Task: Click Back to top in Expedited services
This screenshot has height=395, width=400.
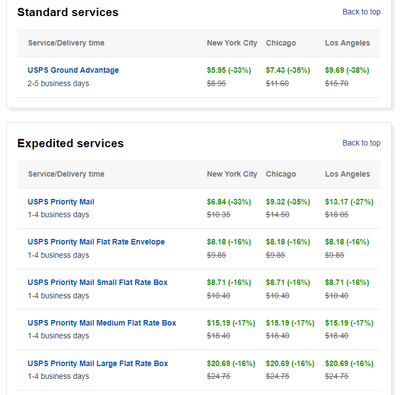Action: [x=361, y=143]
